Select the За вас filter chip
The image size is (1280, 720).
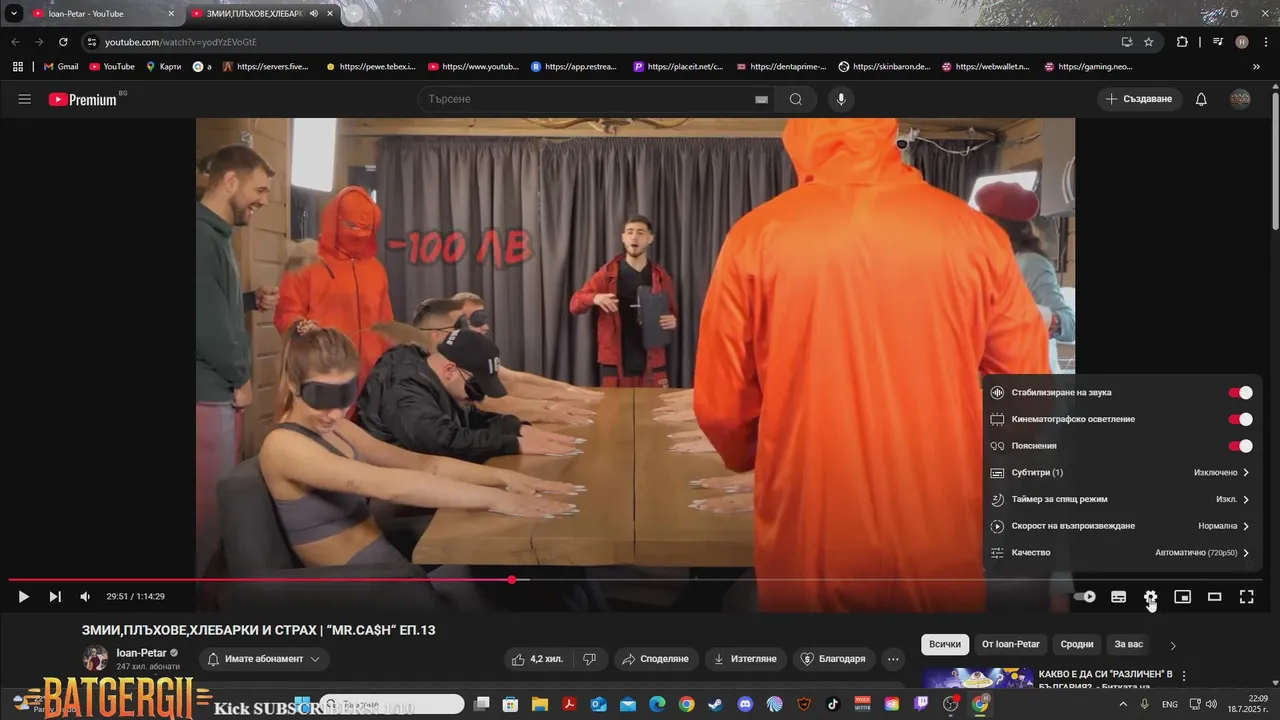pos(1128,645)
